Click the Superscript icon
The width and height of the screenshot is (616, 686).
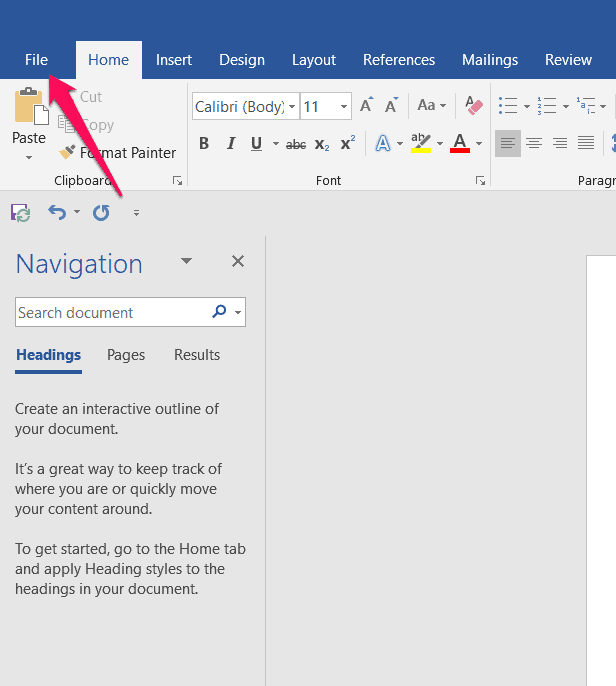click(347, 144)
